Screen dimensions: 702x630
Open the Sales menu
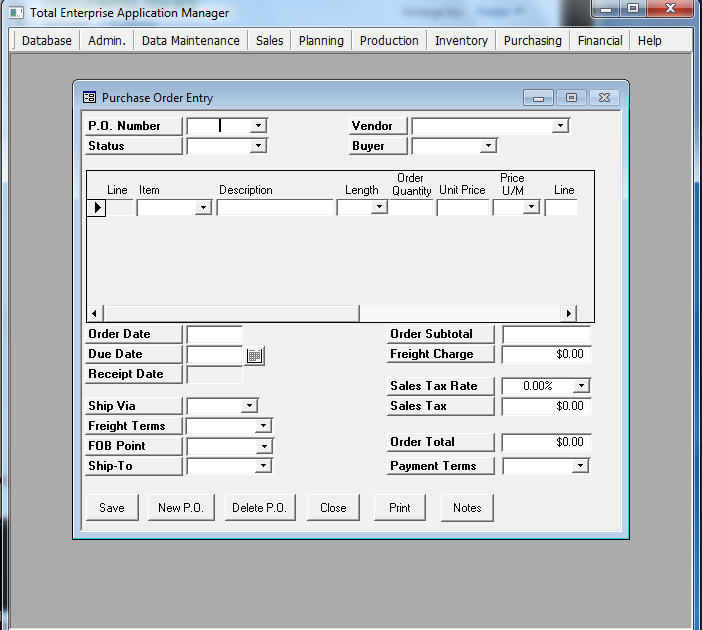270,41
